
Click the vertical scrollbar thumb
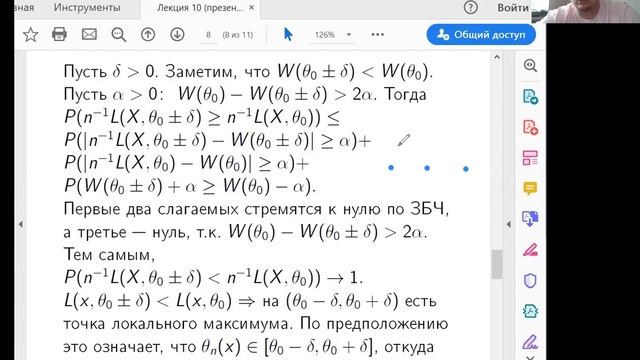(497, 264)
